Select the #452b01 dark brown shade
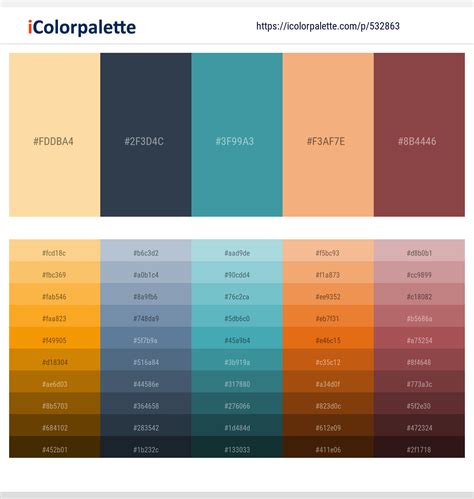The height and width of the screenshot is (499, 474). tap(55, 447)
